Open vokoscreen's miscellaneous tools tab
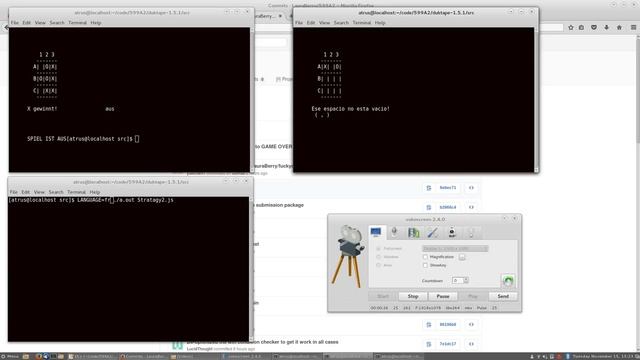This screenshot has width=640, height=360. pyautogui.click(x=433, y=232)
